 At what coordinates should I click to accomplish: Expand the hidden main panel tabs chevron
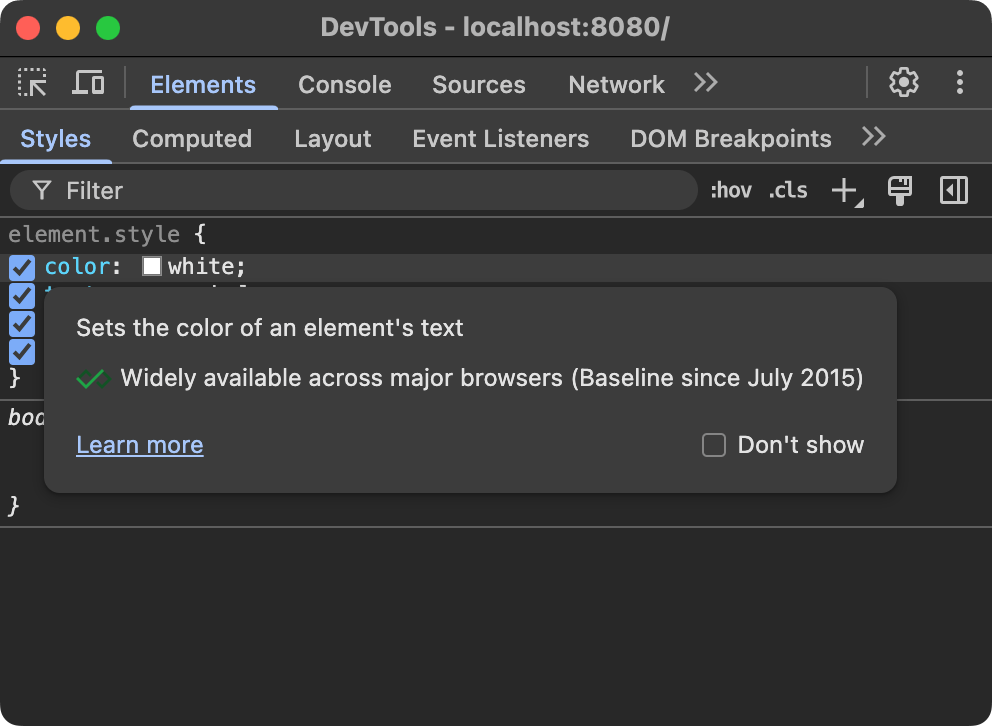705,84
